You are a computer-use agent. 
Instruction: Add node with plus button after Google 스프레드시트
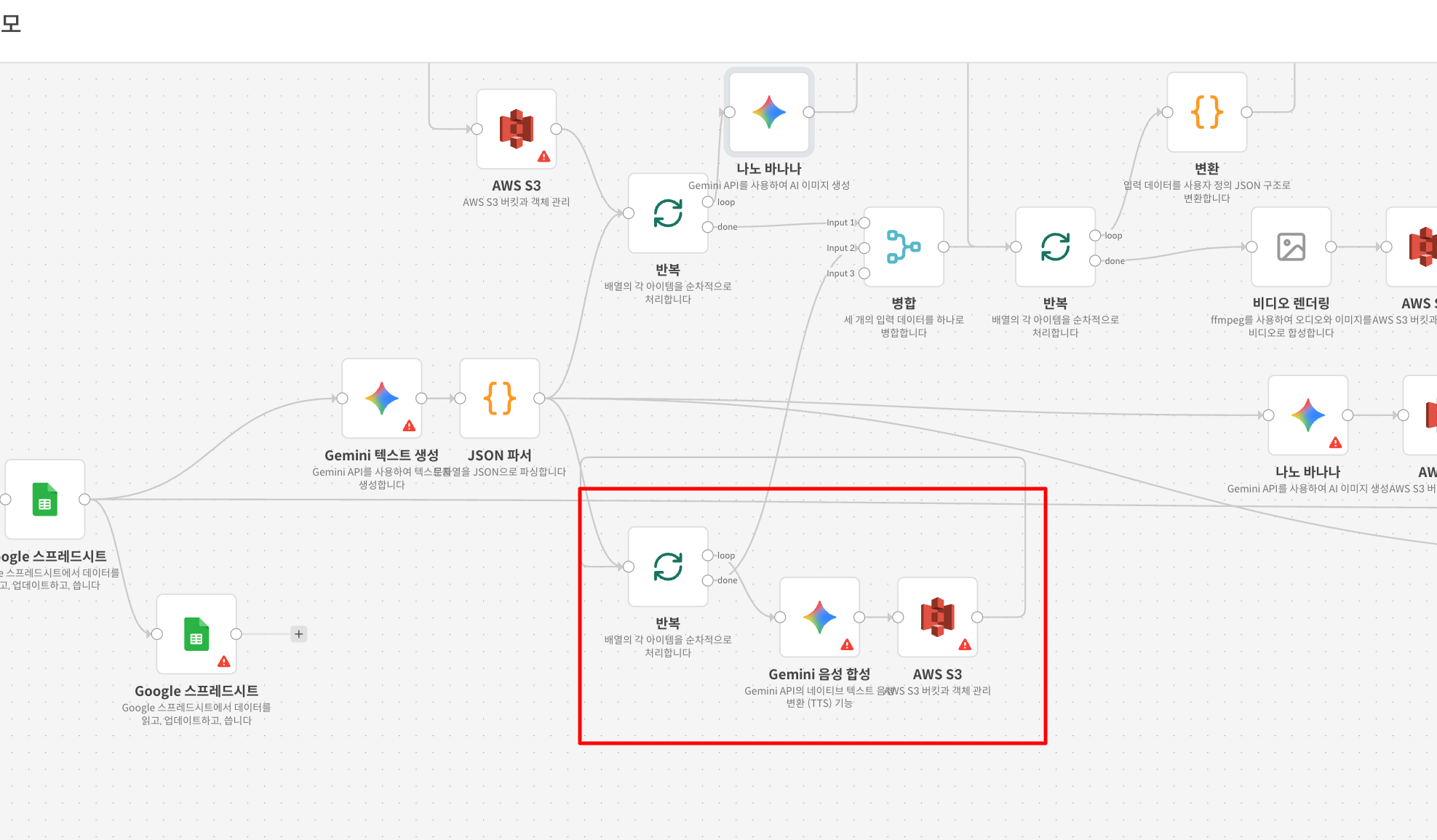(x=298, y=633)
